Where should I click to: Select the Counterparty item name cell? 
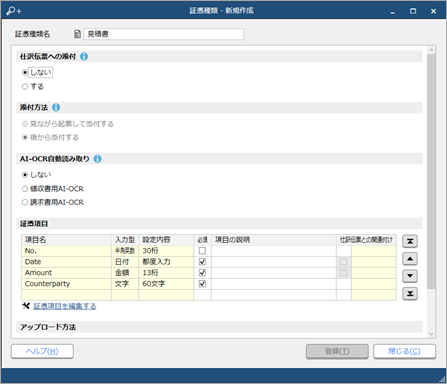66,284
